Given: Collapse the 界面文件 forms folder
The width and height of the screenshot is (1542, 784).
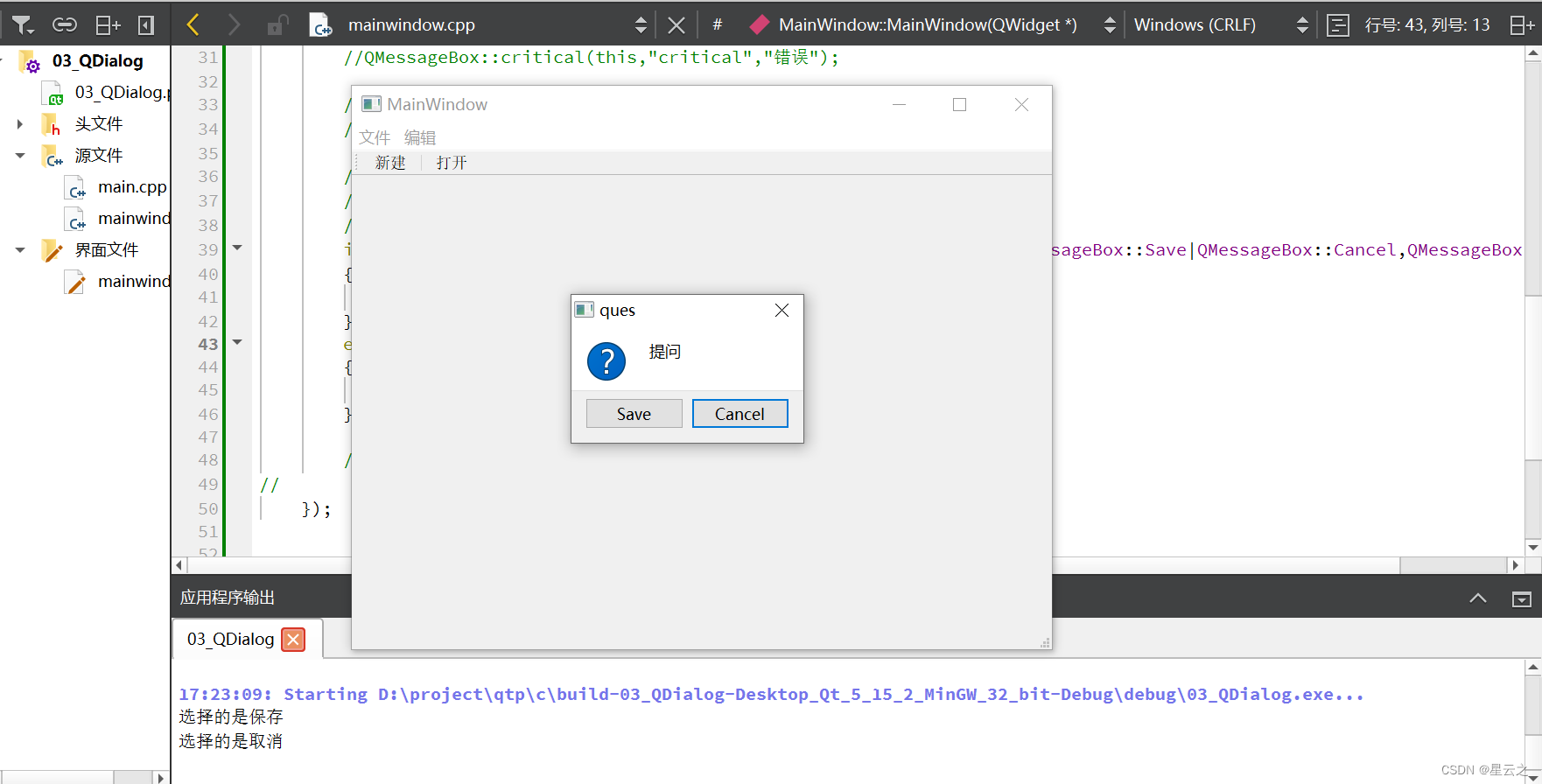Looking at the screenshot, I should 20,250.
